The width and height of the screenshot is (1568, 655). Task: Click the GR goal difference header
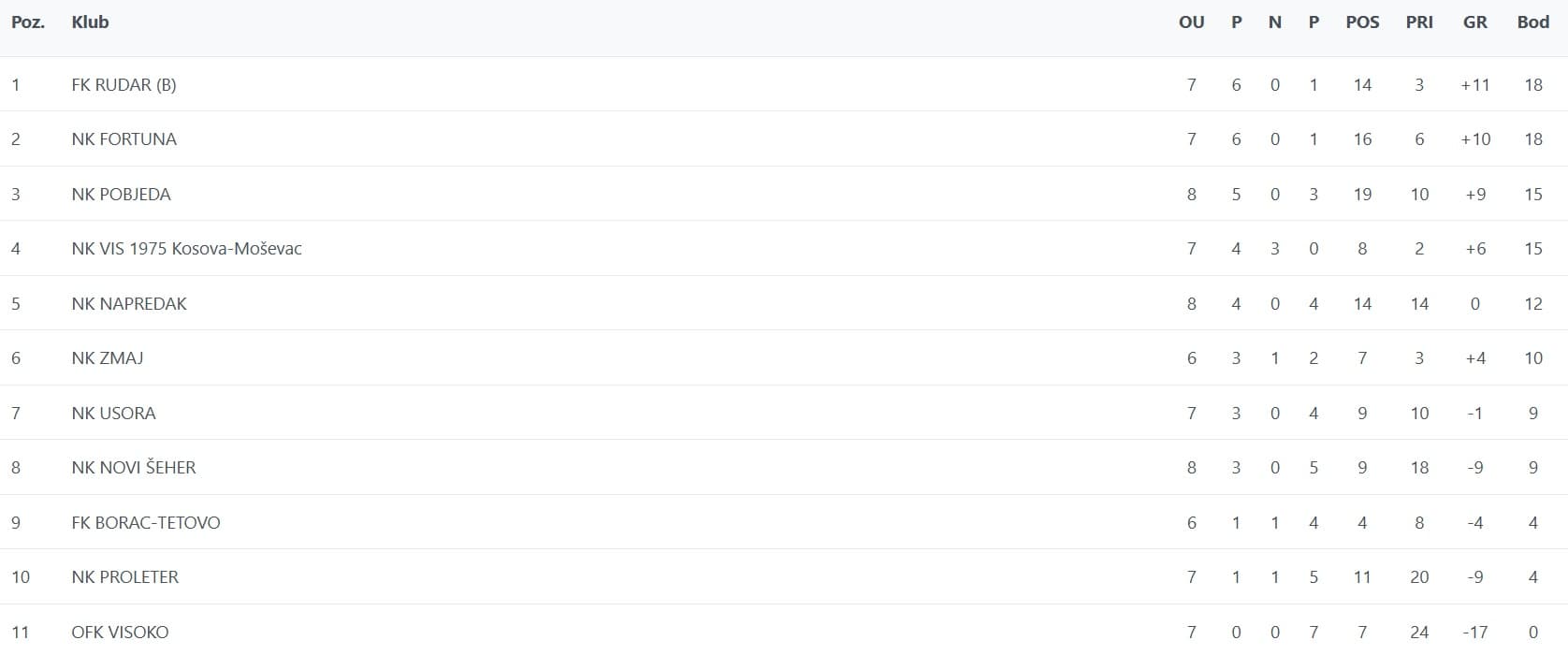1474,22
